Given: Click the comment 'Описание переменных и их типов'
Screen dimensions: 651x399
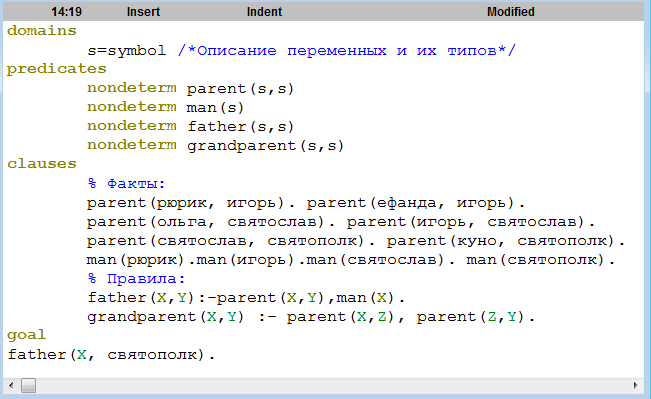Looking at the screenshot, I should coord(347,51).
